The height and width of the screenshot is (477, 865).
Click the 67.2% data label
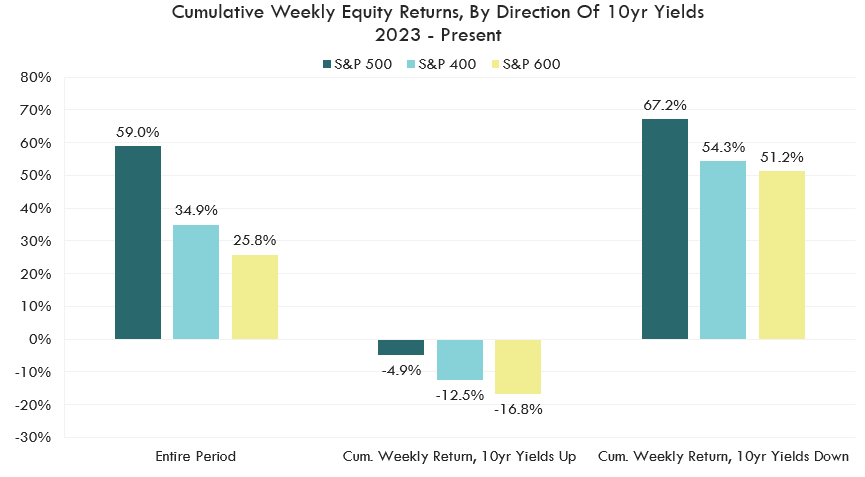point(665,104)
